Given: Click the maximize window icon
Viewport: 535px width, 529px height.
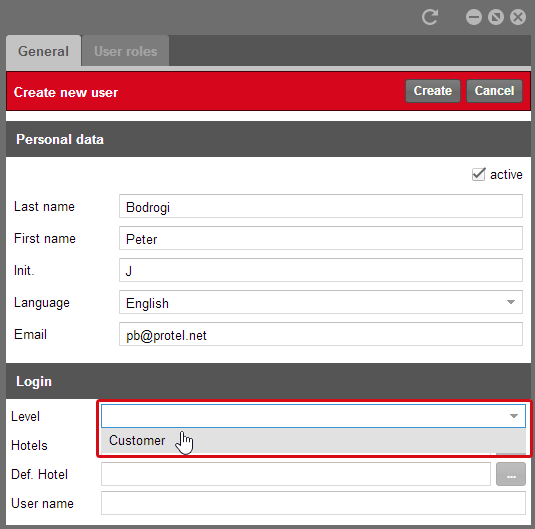Looking at the screenshot, I should (495, 17).
